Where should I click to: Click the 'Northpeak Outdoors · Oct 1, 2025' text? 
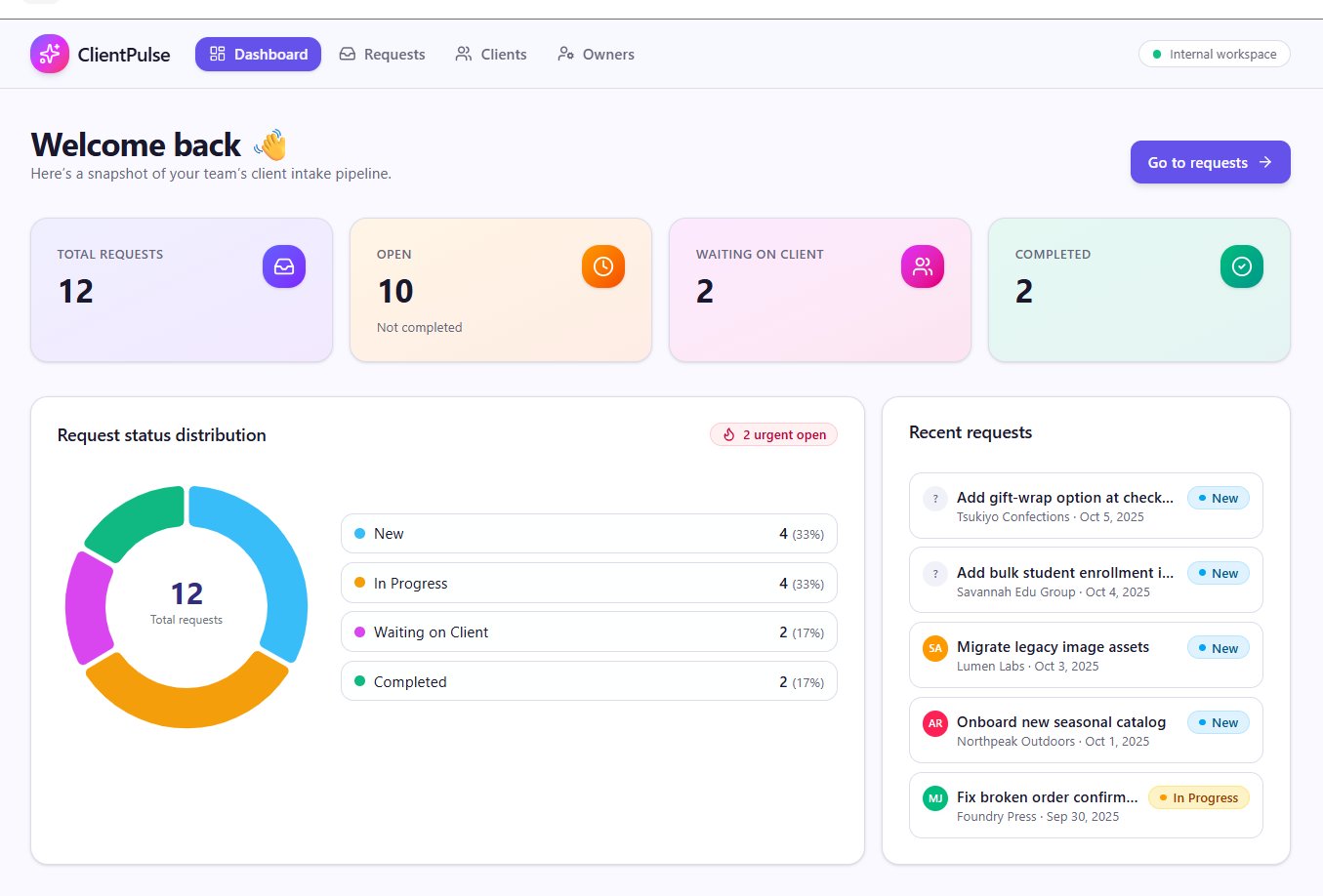(x=1054, y=742)
